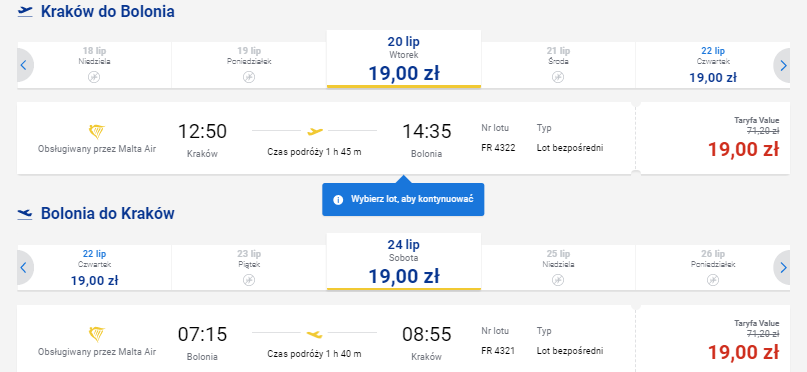Screen dimensions: 807x372
Task: Click the Ryanair logo on outbound flight
Action: point(97,132)
